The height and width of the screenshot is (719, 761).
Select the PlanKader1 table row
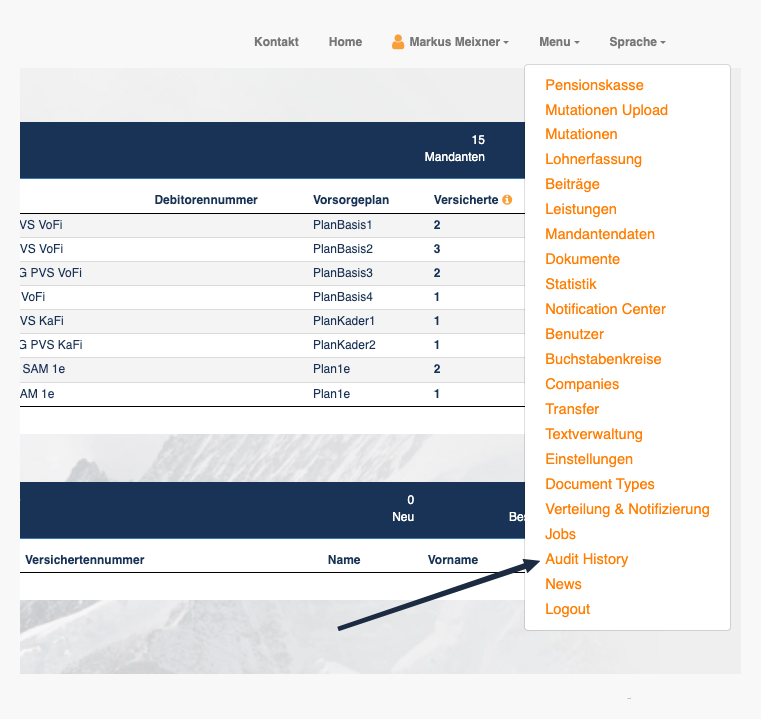272,321
